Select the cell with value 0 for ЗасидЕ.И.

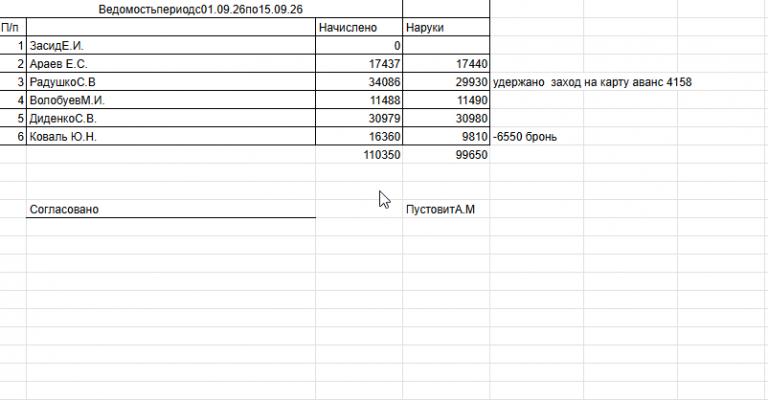tap(359, 46)
